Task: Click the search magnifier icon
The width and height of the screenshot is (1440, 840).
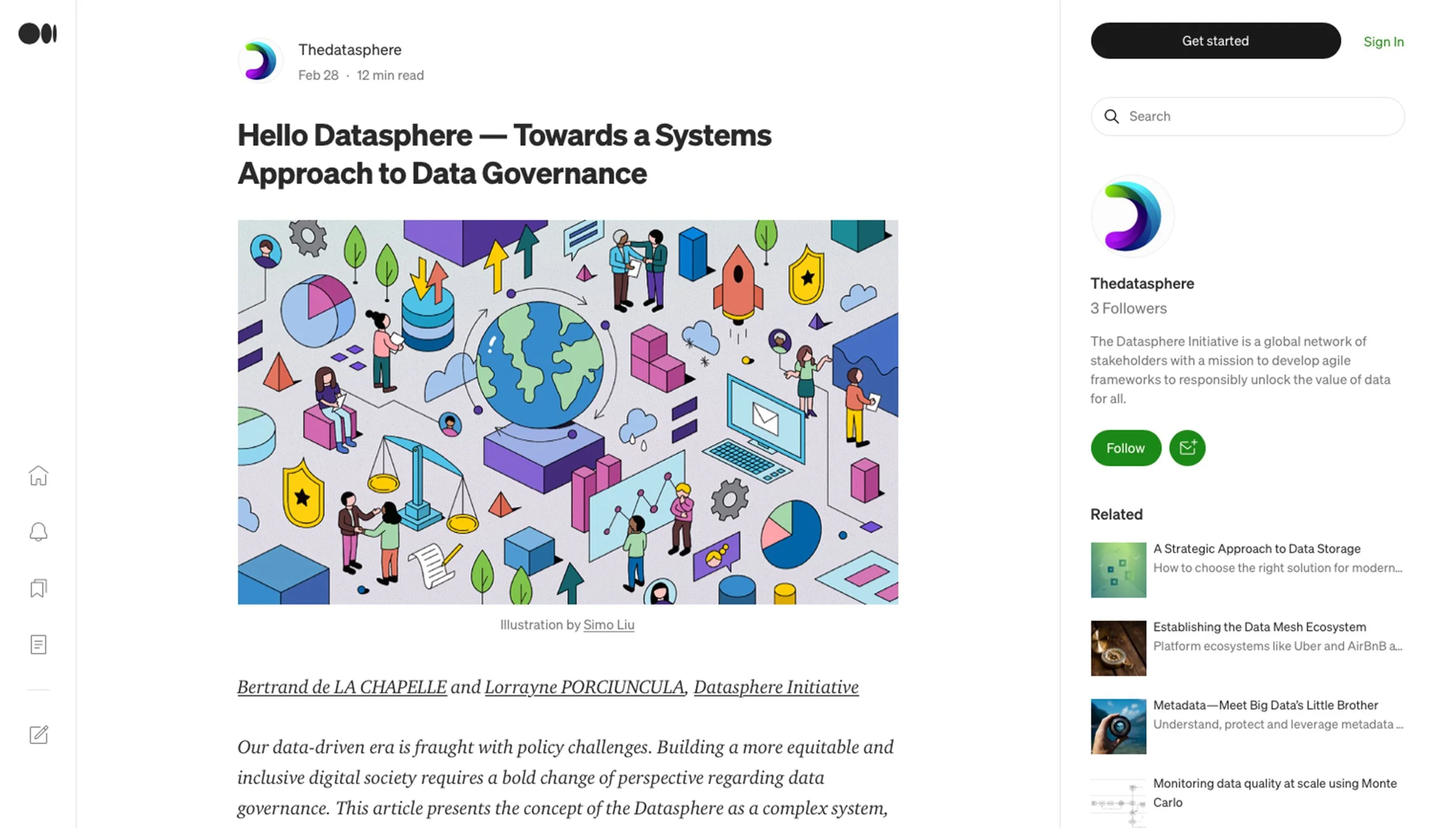Action: pos(1111,117)
